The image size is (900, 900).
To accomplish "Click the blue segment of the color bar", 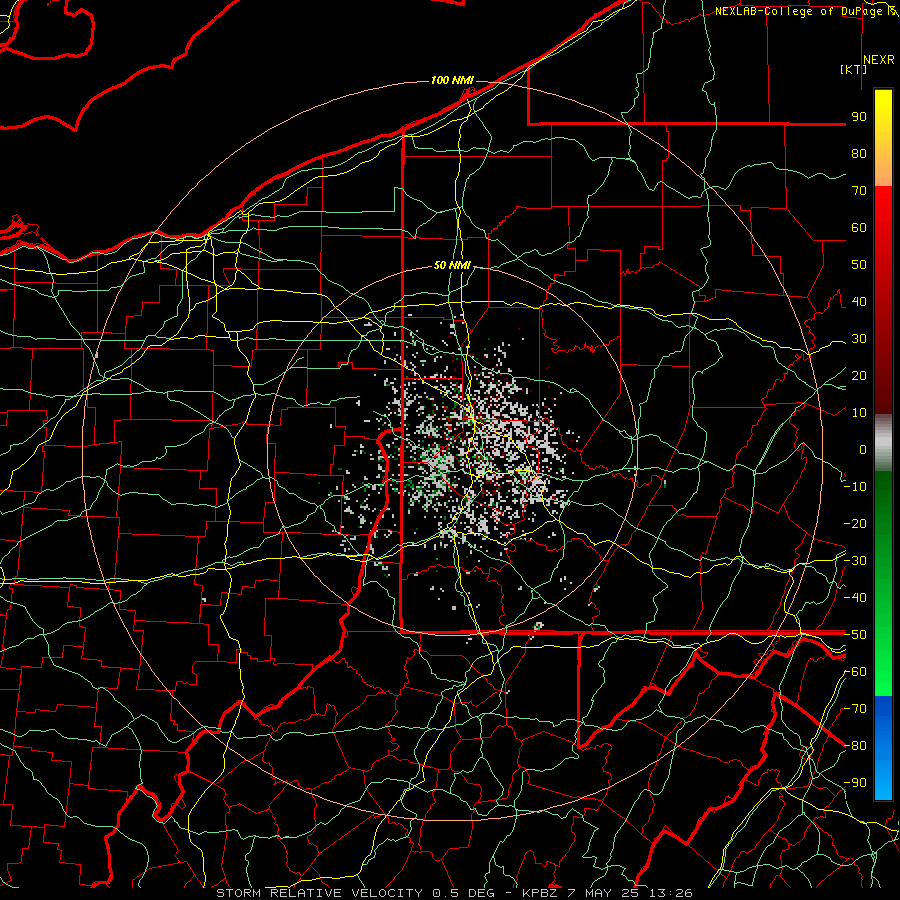I will 883,748.
